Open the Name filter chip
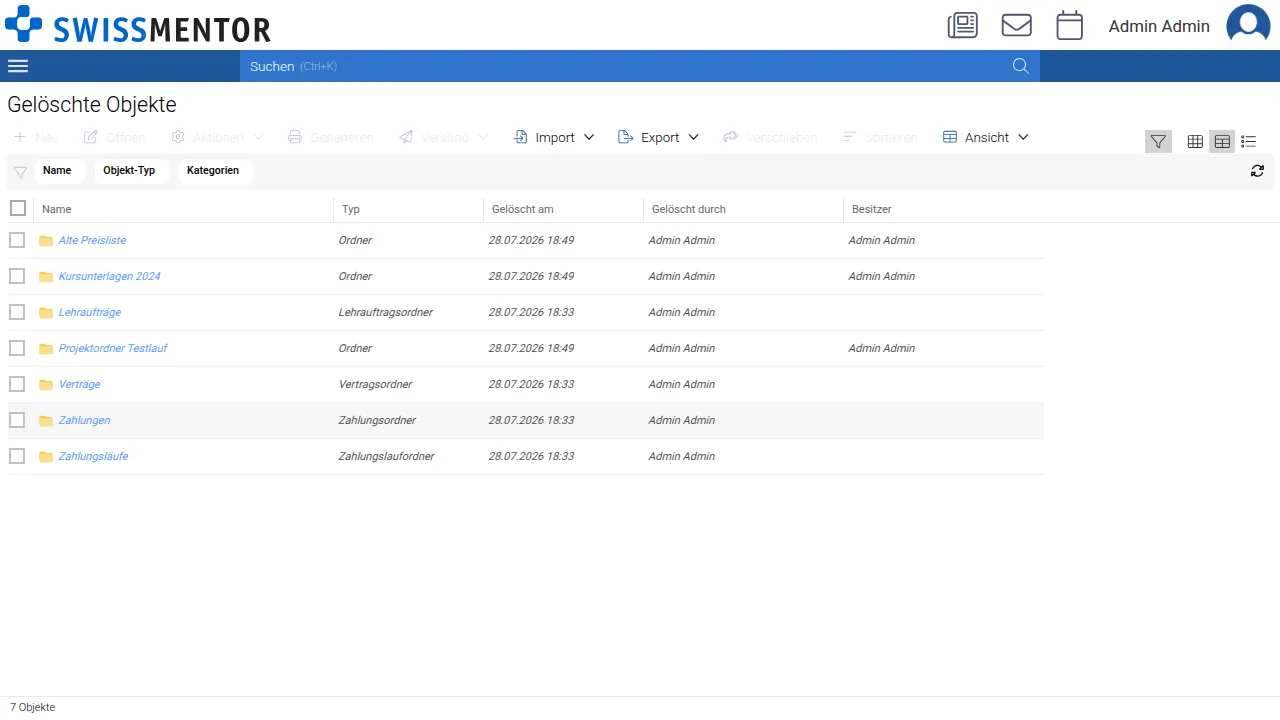This screenshot has height=720, width=1280. click(59, 171)
